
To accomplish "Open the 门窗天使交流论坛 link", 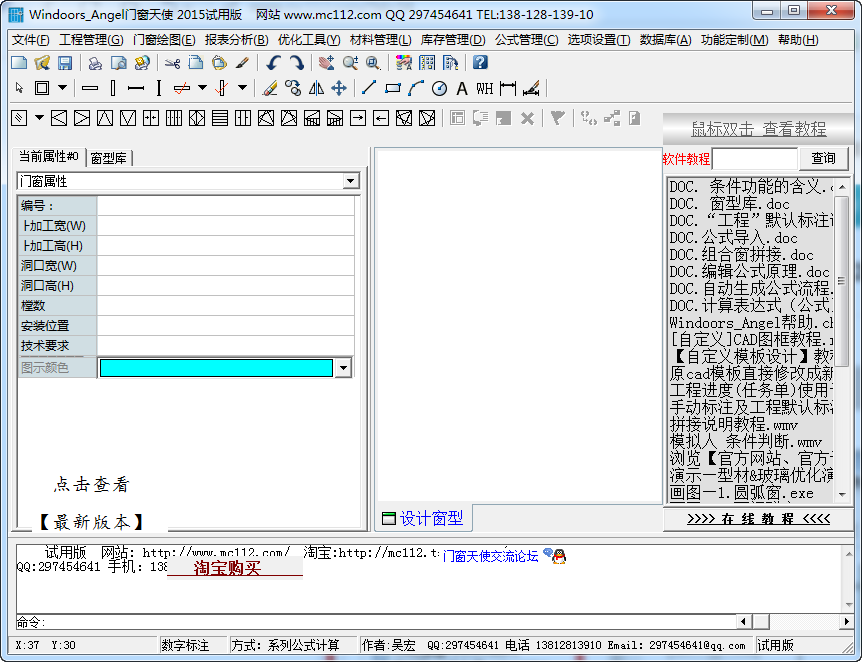I will 490,556.
